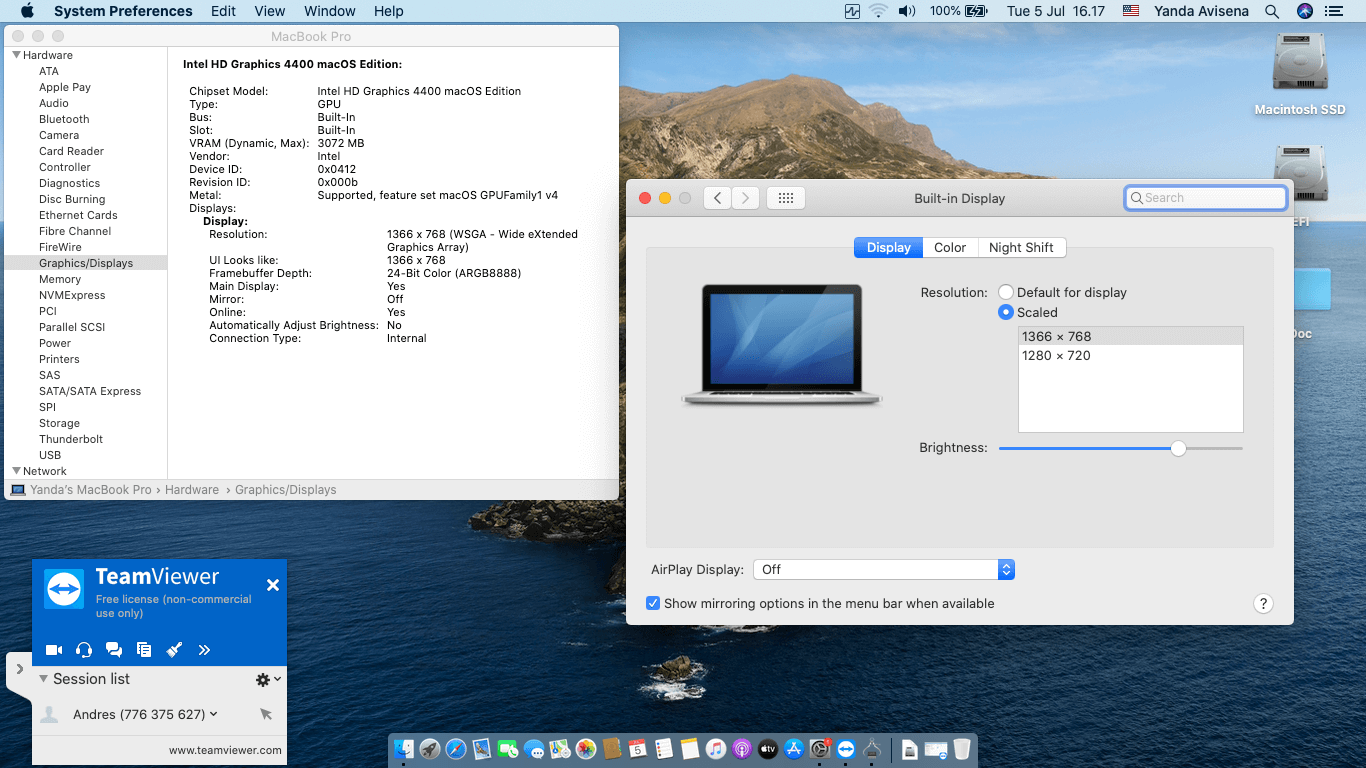
Task: Open Trash in the Dock
Action: (x=962, y=748)
